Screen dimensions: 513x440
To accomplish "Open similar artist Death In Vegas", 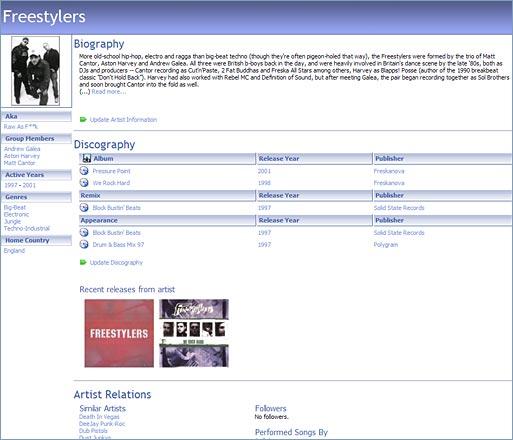I will [x=99, y=417].
